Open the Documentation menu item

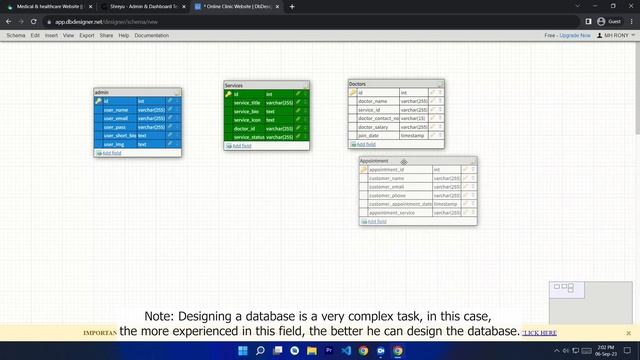151,36
